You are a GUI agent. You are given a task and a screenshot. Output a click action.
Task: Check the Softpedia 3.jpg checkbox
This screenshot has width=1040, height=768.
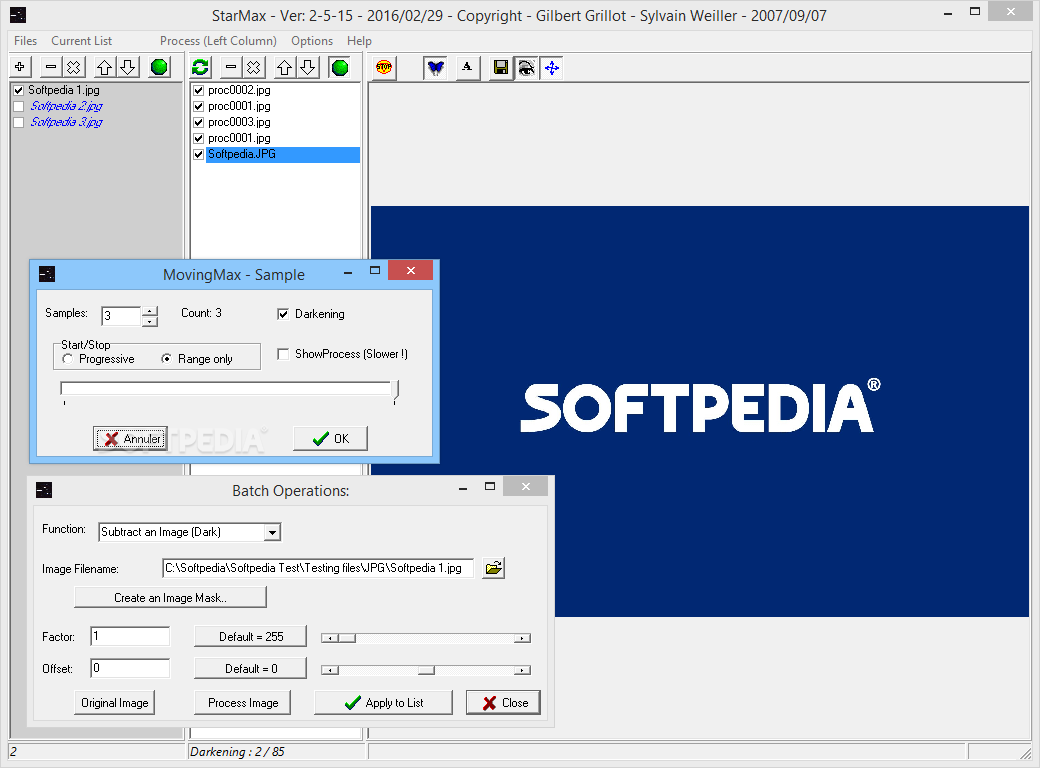pyautogui.click(x=19, y=122)
